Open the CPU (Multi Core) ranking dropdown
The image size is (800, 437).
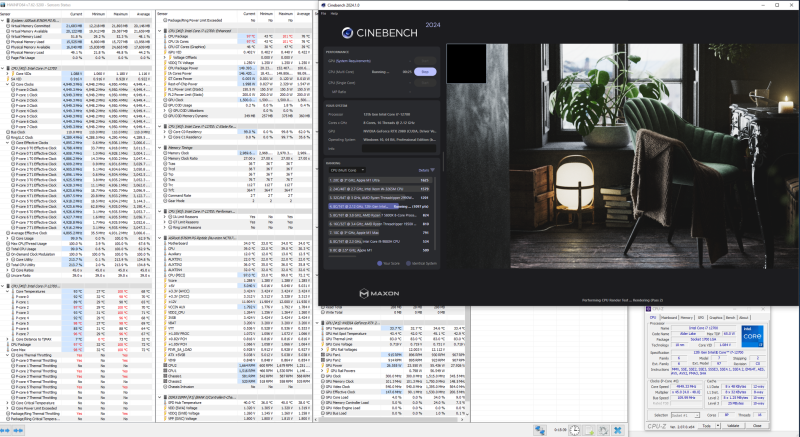click(347, 170)
